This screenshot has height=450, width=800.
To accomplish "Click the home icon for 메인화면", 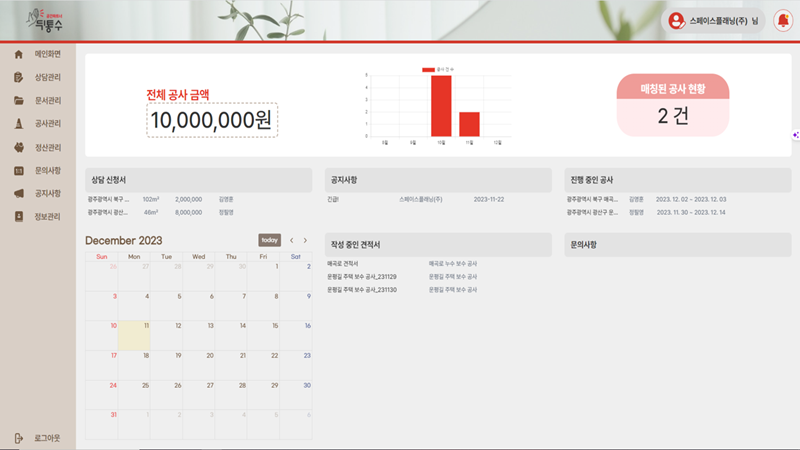I will [x=19, y=54].
